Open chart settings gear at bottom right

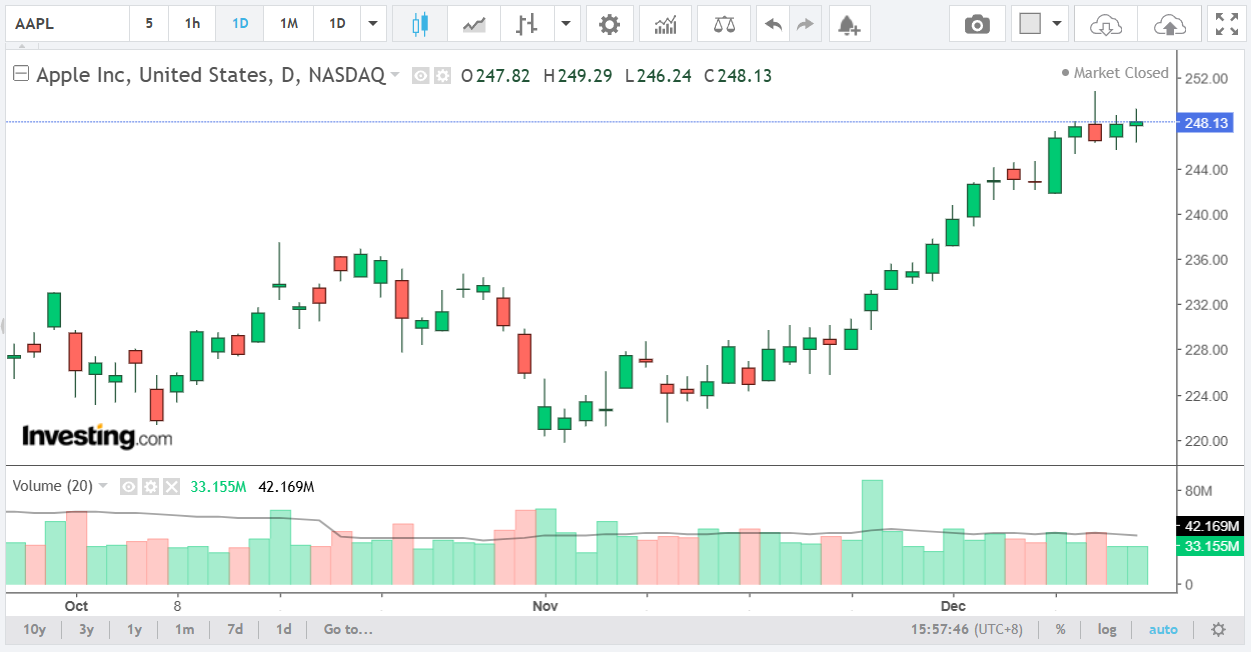coord(1218,629)
